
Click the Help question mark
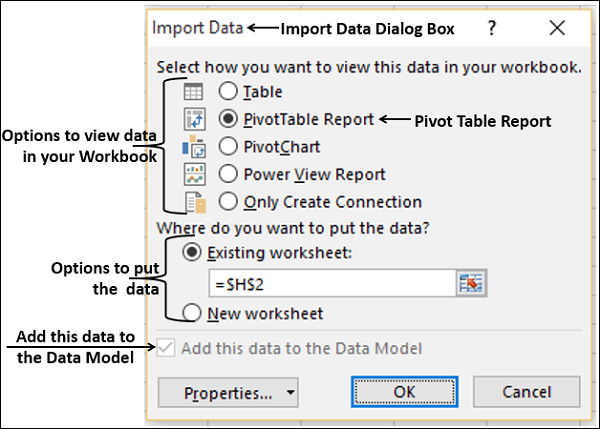pyautogui.click(x=492, y=28)
